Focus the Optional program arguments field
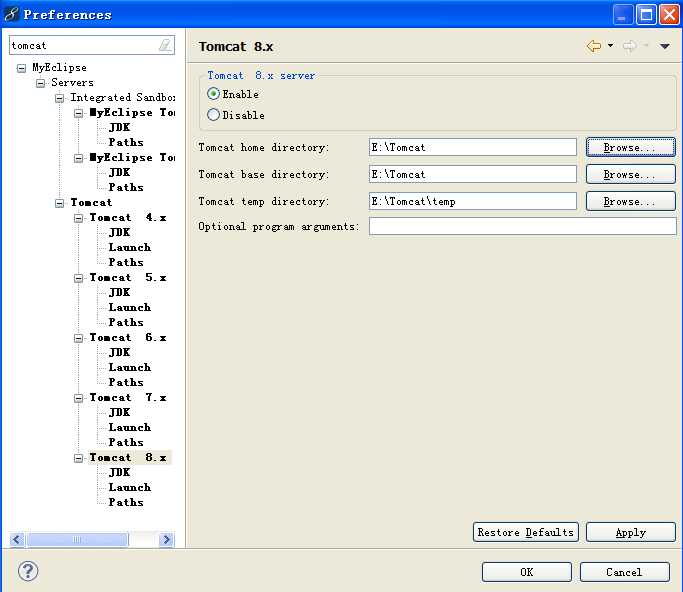Viewport: 683px width, 592px height. point(522,226)
